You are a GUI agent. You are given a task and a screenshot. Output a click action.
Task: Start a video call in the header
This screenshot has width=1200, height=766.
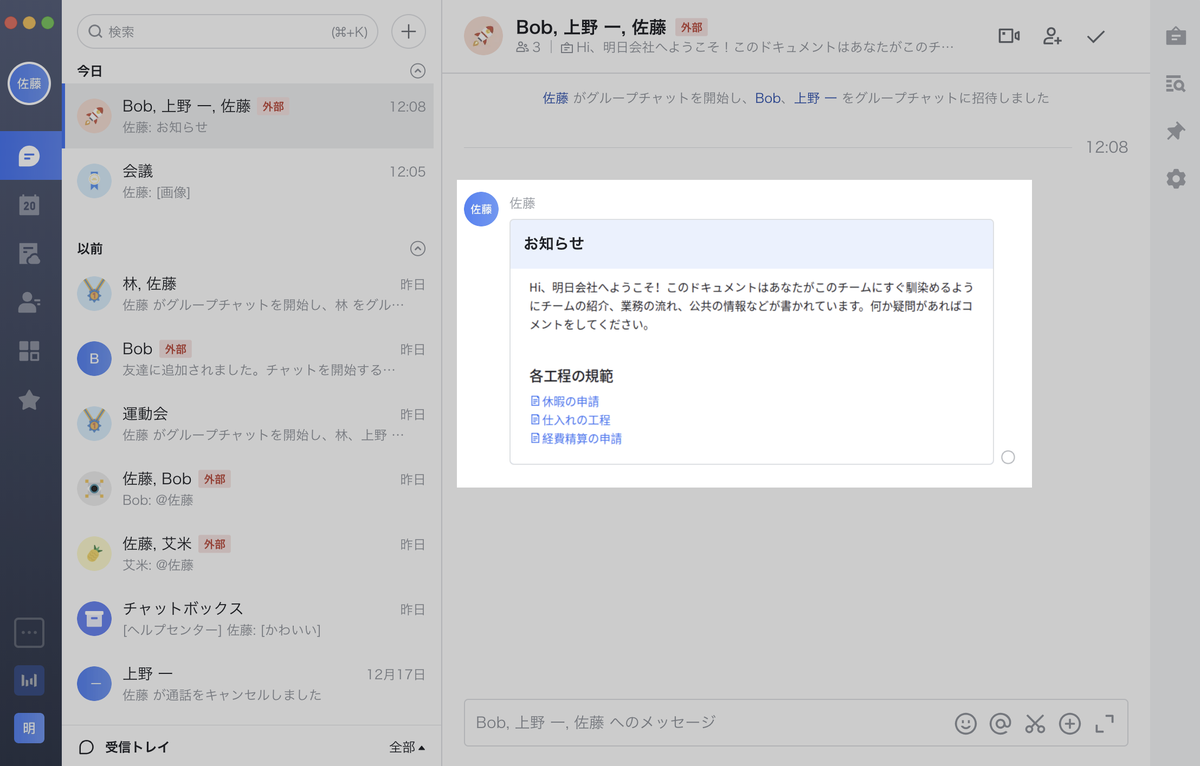click(1008, 36)
